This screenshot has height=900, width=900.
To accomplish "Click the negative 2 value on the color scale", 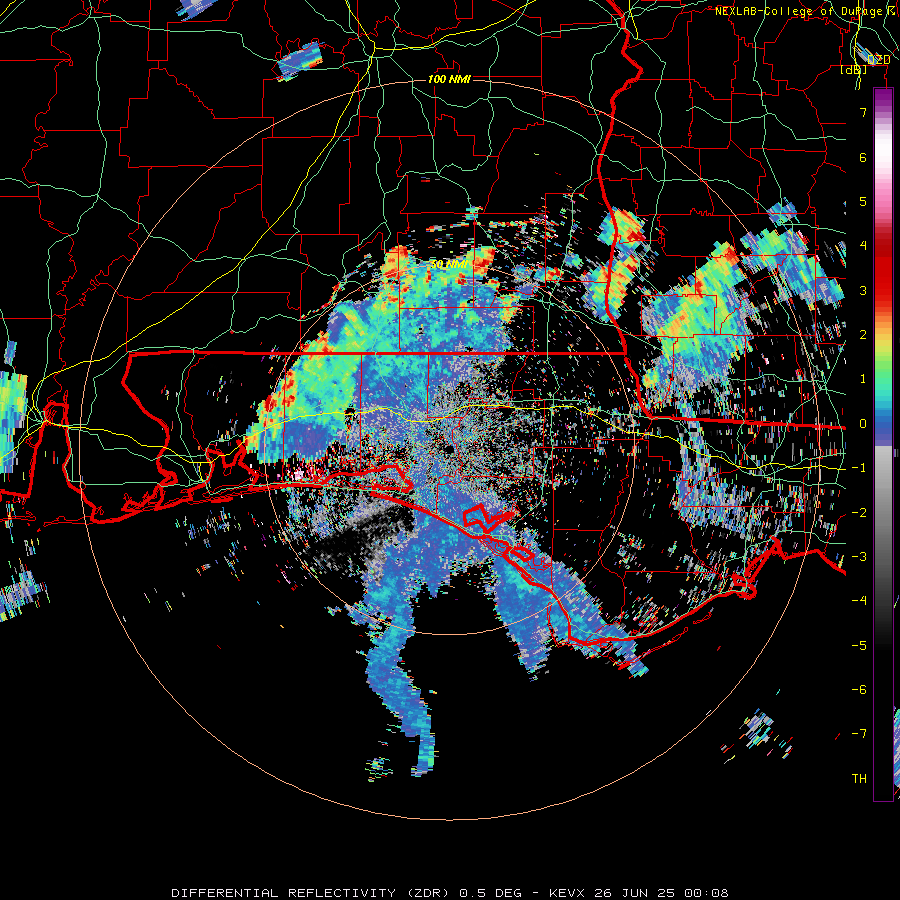I will [x=859, y=513].
